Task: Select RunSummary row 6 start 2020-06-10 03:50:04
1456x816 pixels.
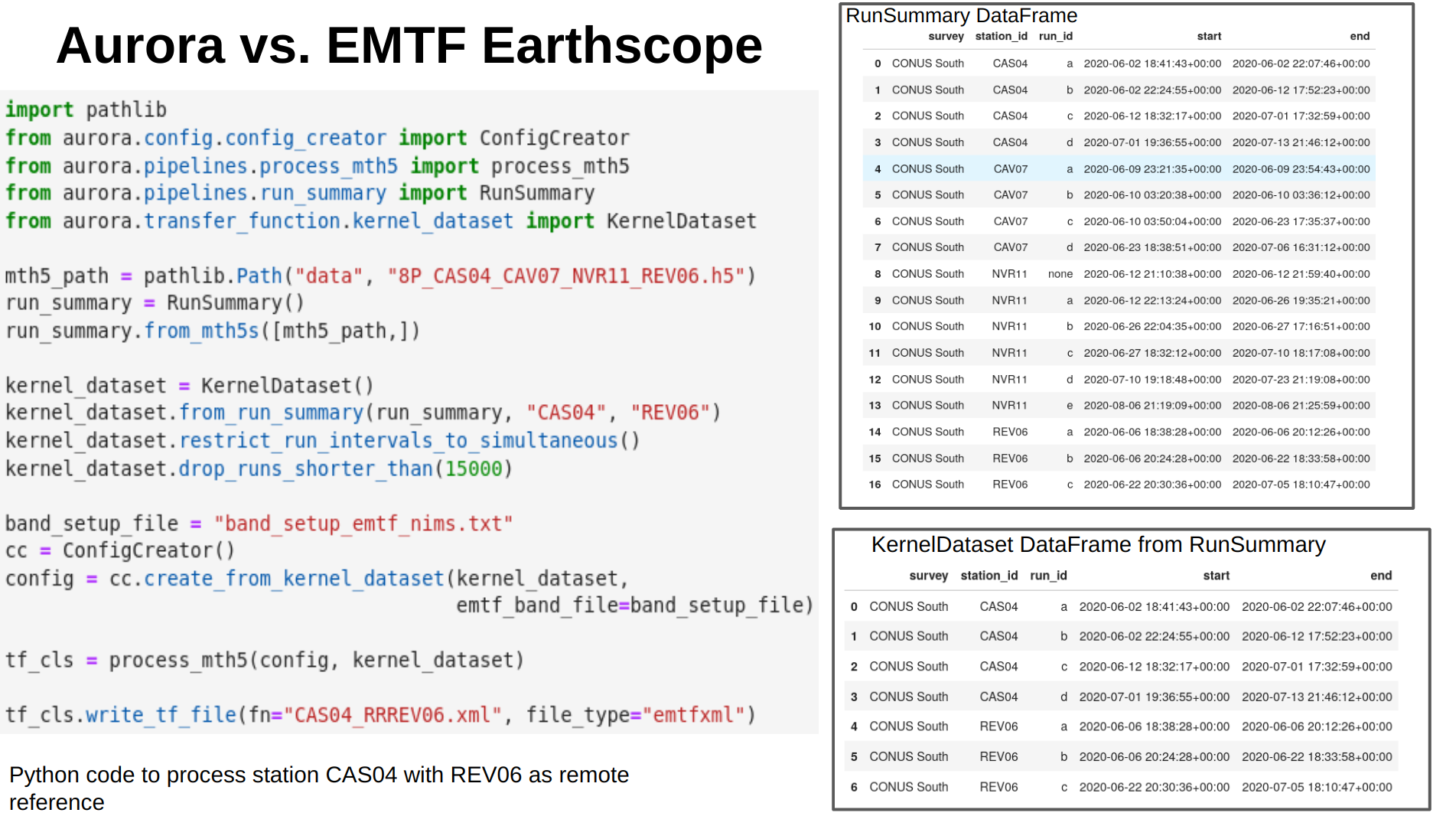Action: point(1152,221)
